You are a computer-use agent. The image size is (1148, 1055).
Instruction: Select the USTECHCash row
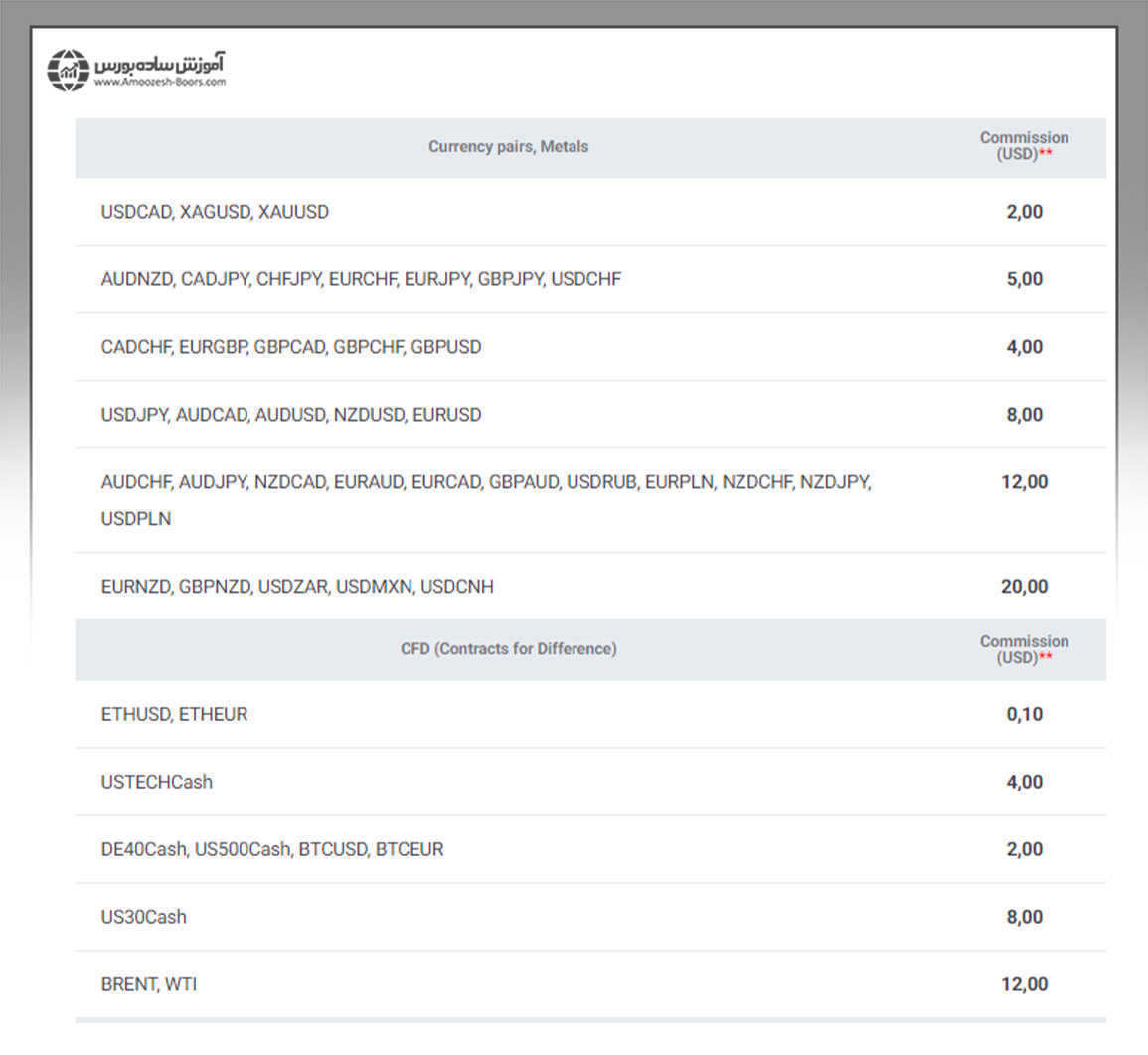coord(157,782)
